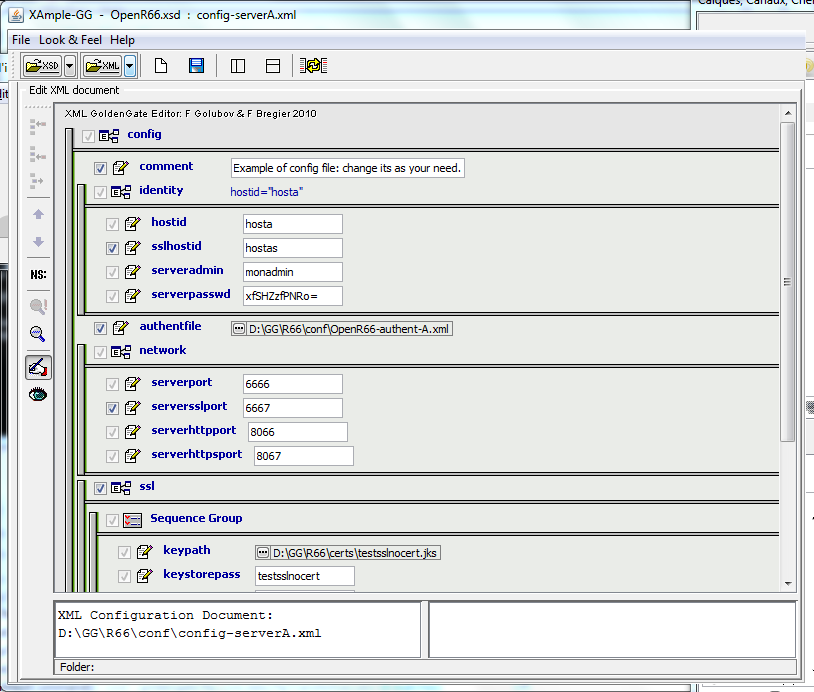814x692 pixels.
Task: Select the network element label
Action: (162, 350)
